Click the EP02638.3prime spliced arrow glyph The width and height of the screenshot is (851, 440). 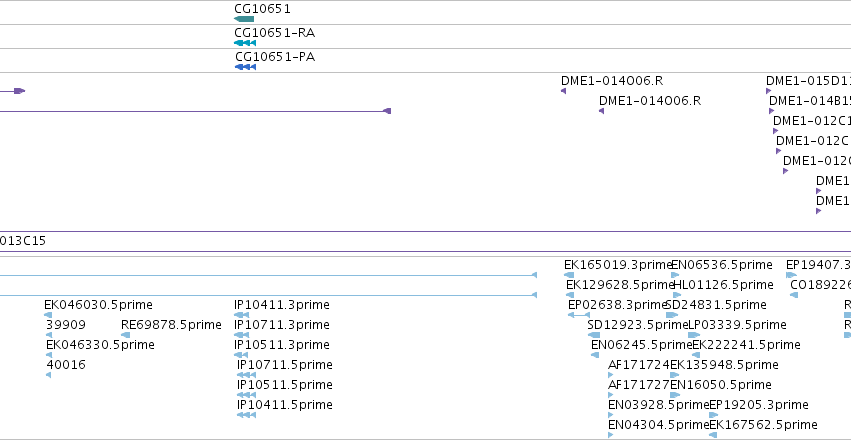click(x=579, y=315)
